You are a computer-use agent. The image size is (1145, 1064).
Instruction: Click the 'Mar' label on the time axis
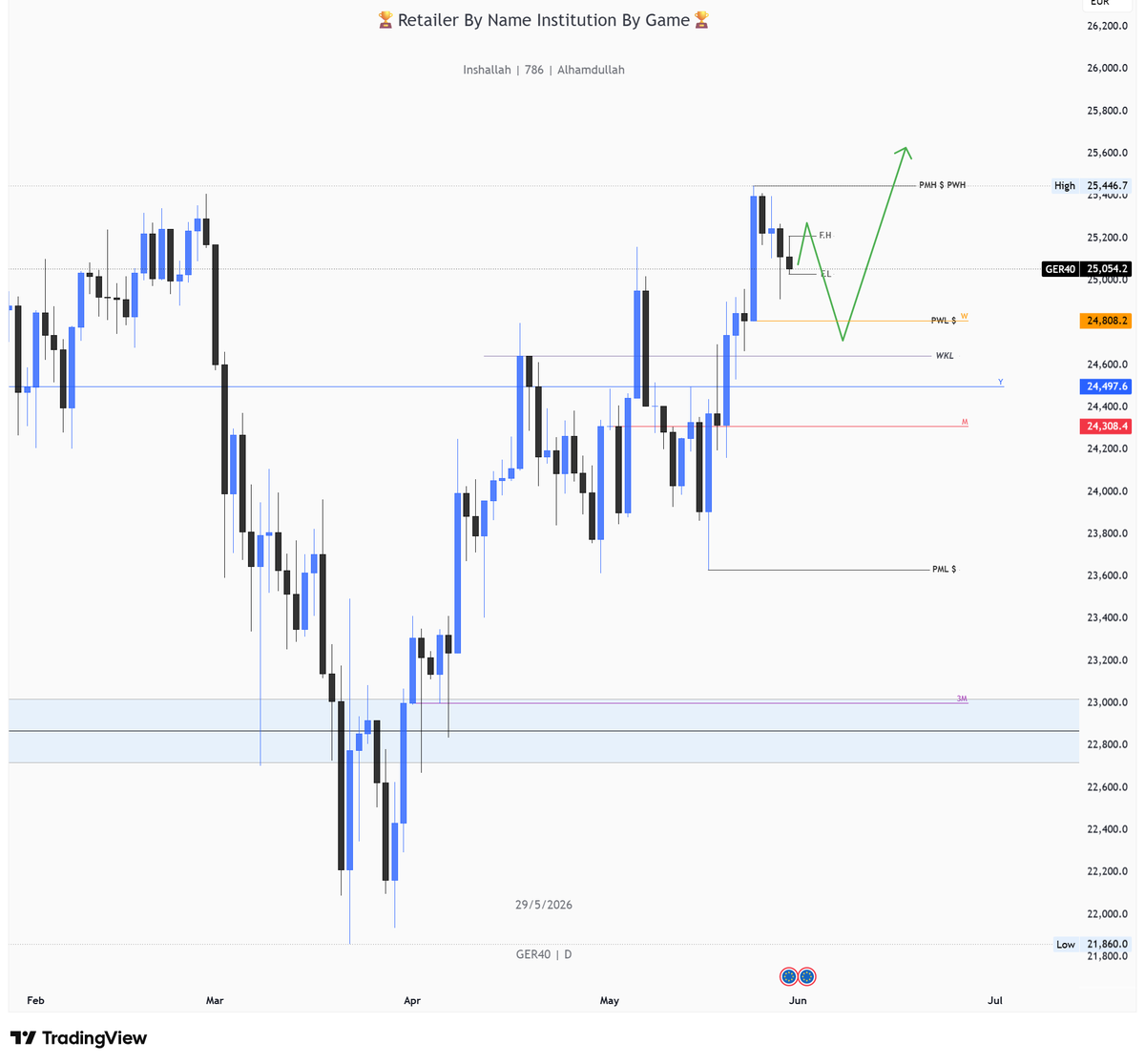(x=215, y=1000)
